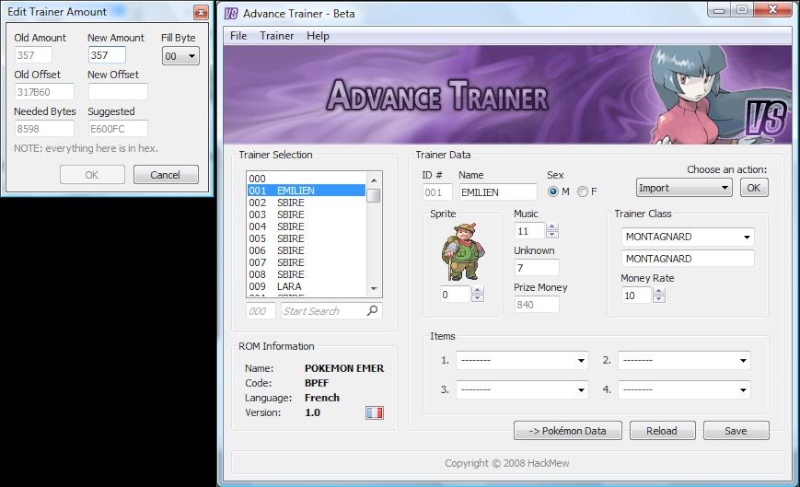Select trainer 004 SBIRE in the list
This screenshot has height=487, width=800.
[x=306, y=226]
